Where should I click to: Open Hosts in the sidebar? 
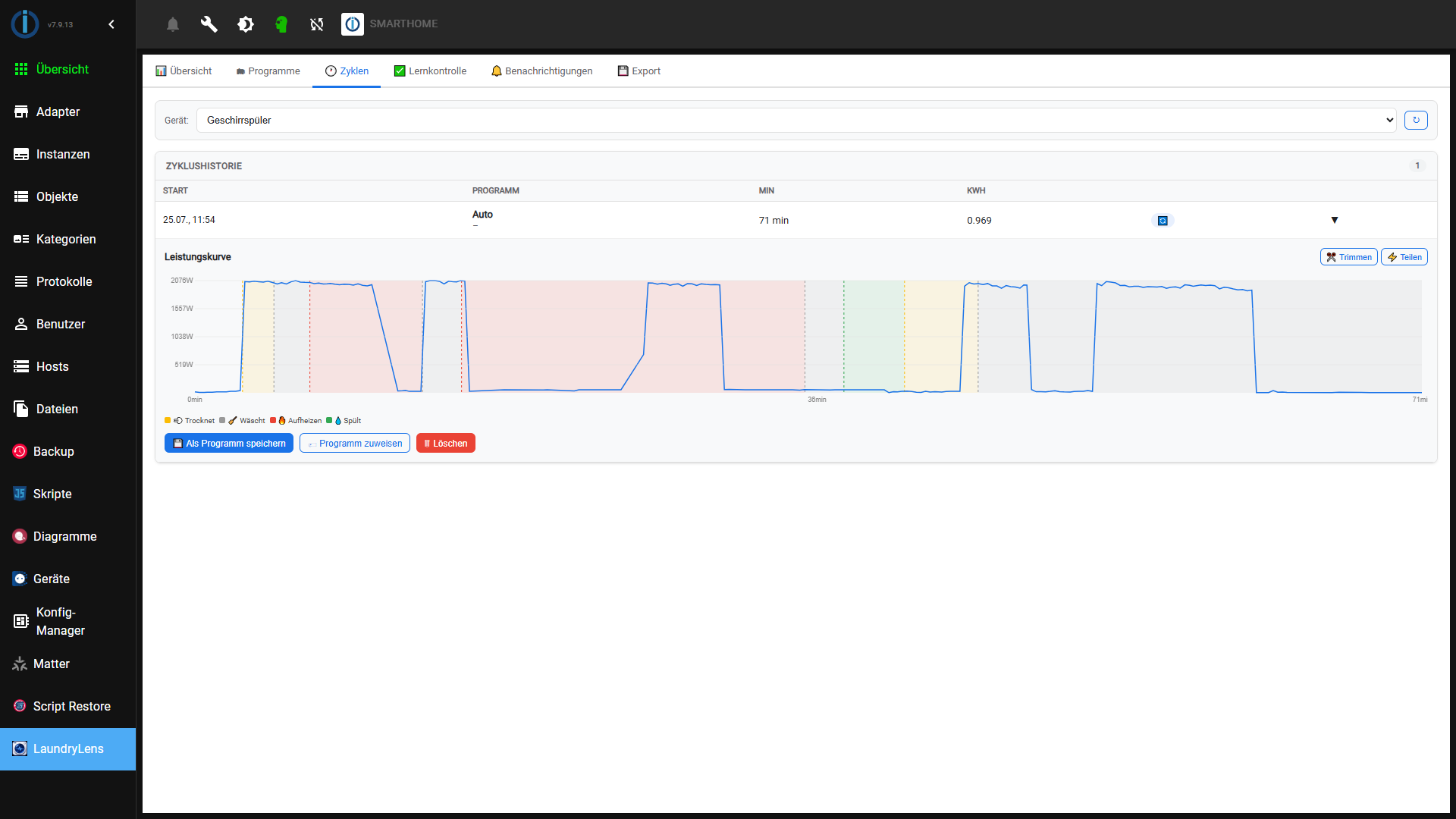[x=67, y=366]
